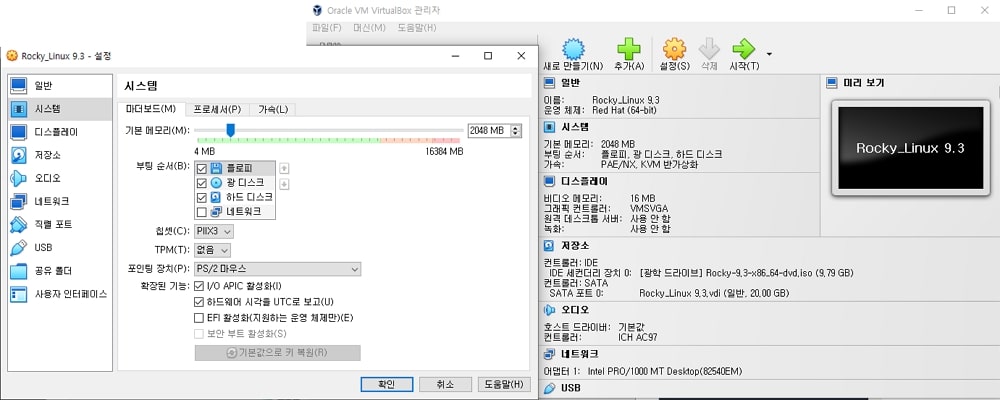Open the TPM 없음 dropdown

point(212,250)
